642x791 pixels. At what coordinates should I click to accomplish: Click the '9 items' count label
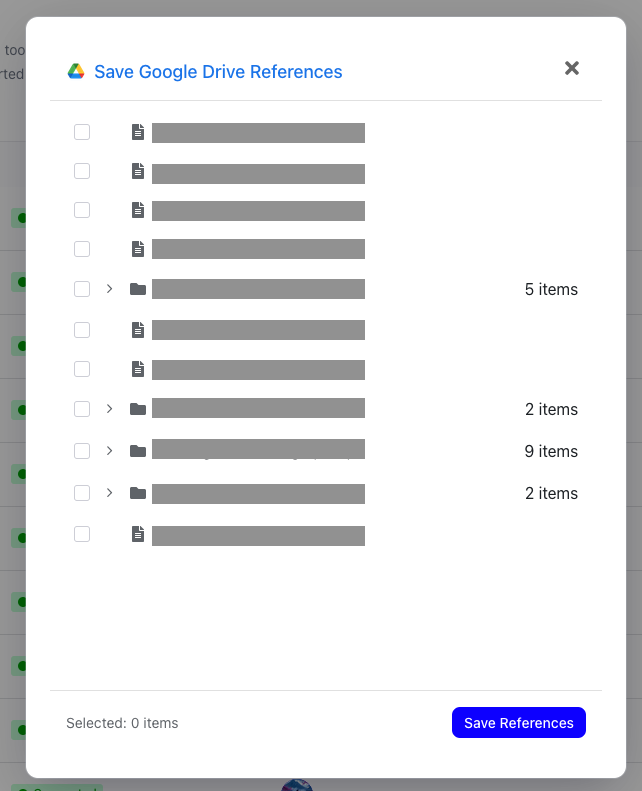(551, 451)
